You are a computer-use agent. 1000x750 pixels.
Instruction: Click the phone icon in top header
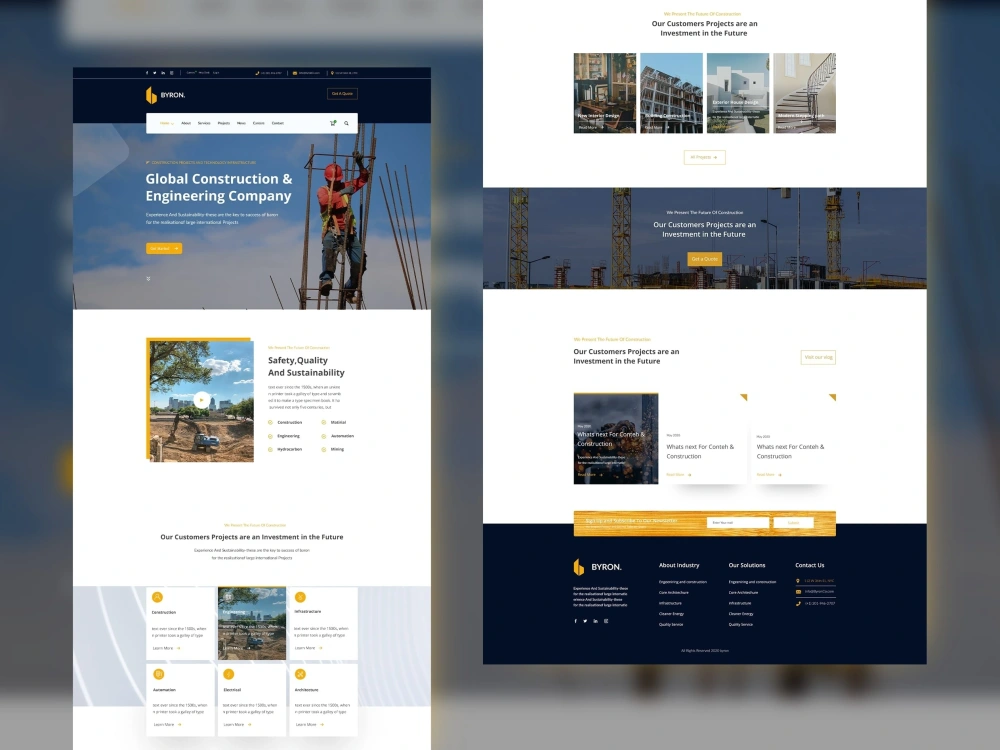coord(257,73)
